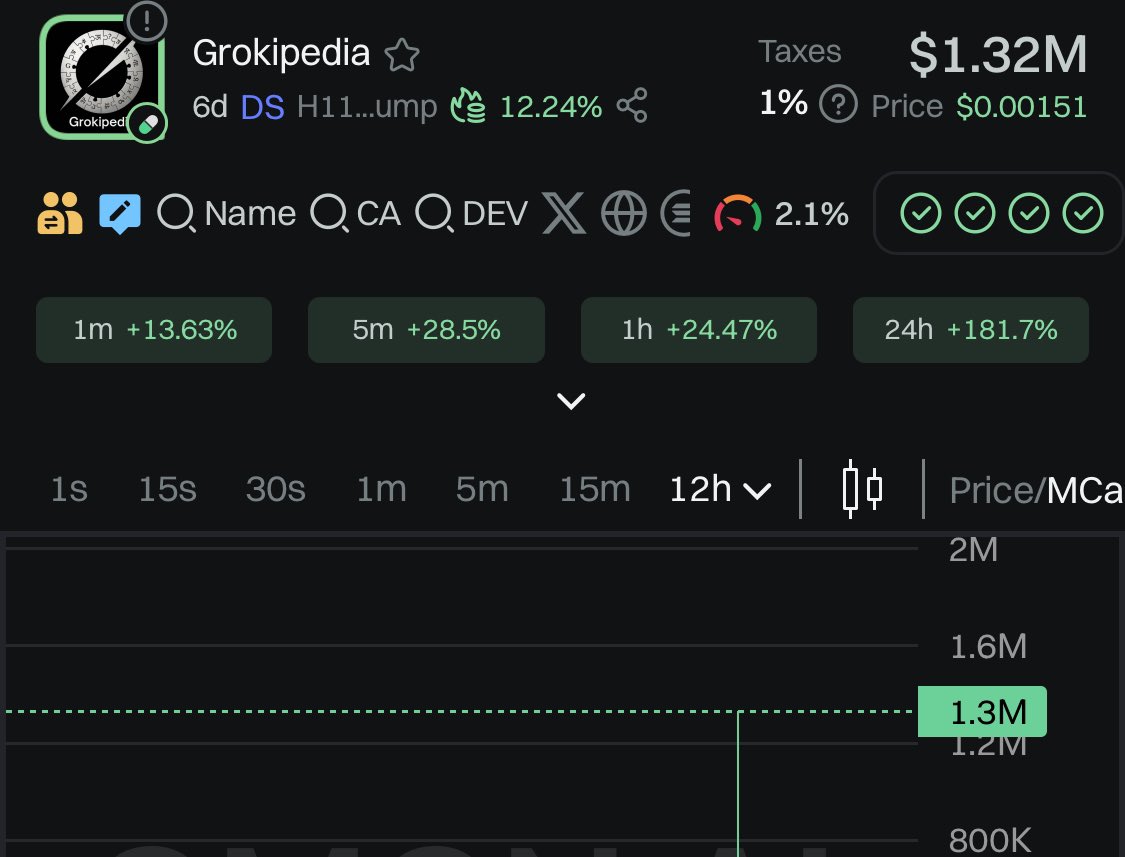Favorite Grokipedia with the star icon
The image size is (1125, 857).
(x=402, y=55)
